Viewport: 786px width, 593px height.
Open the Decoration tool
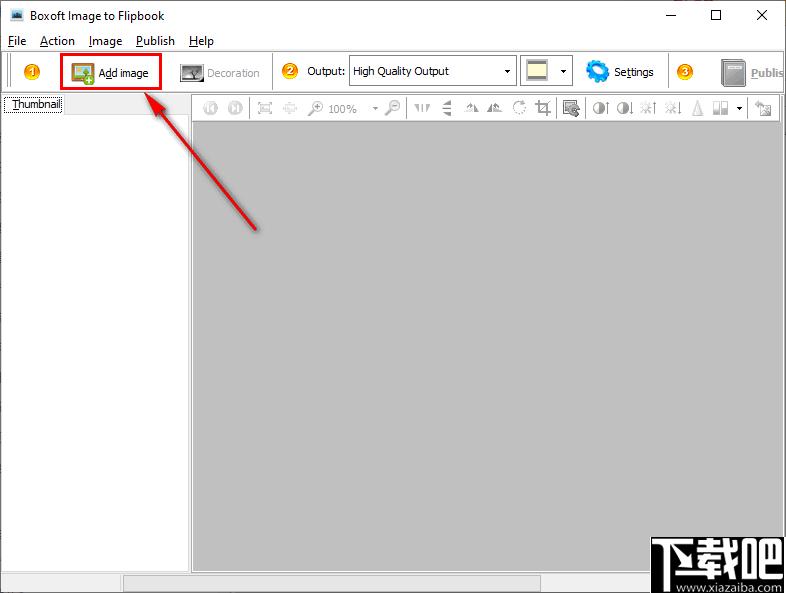point(220,73)
